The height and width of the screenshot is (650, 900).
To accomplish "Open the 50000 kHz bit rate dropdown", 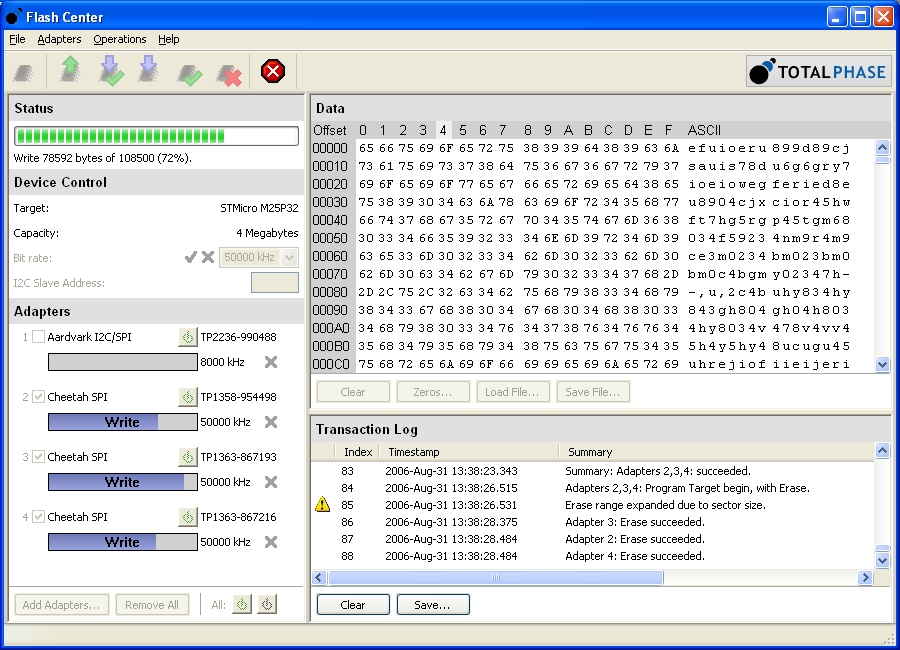I will [290, 257].
